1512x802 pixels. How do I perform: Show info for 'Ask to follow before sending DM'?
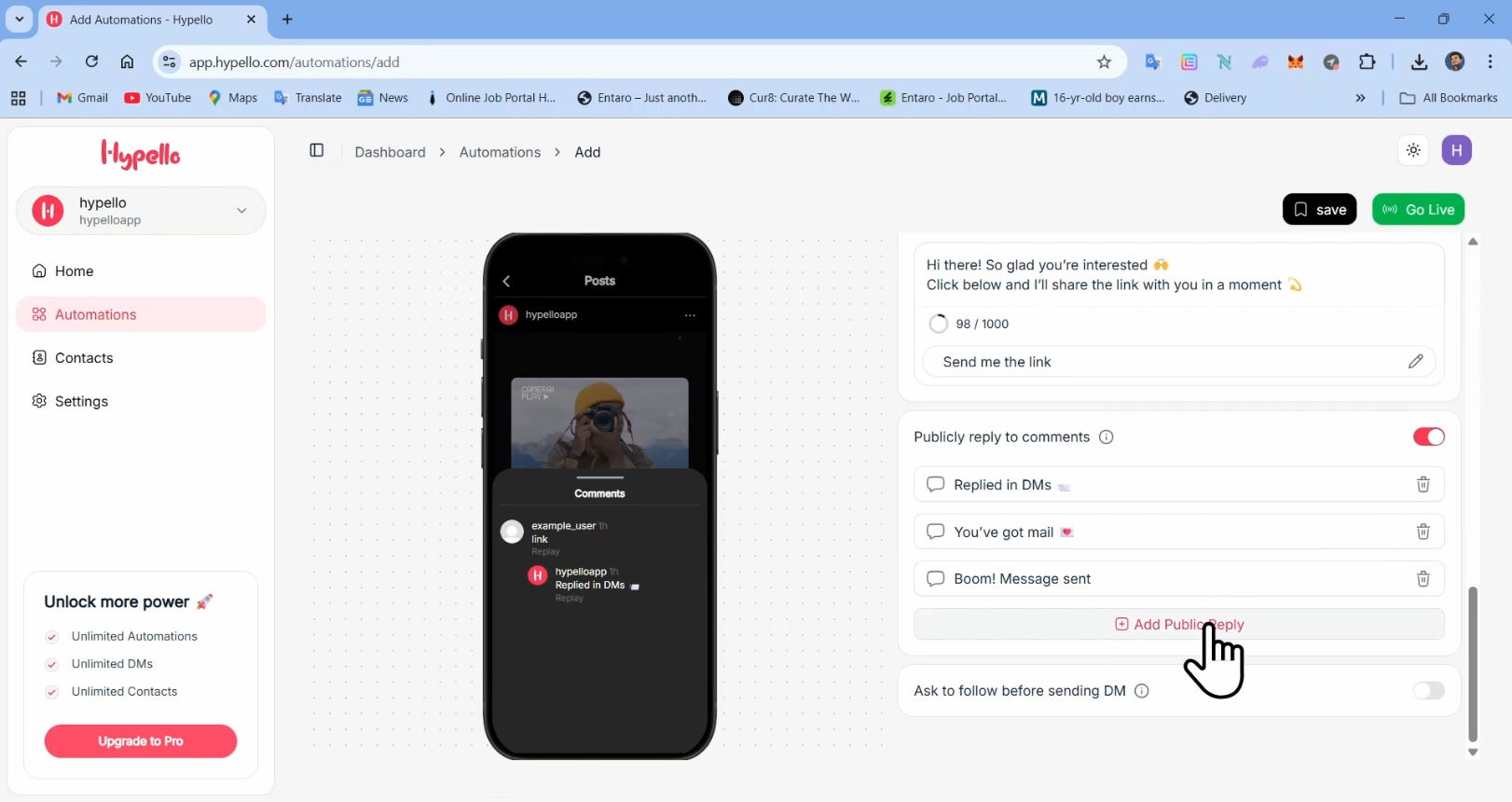[1142, 691]
